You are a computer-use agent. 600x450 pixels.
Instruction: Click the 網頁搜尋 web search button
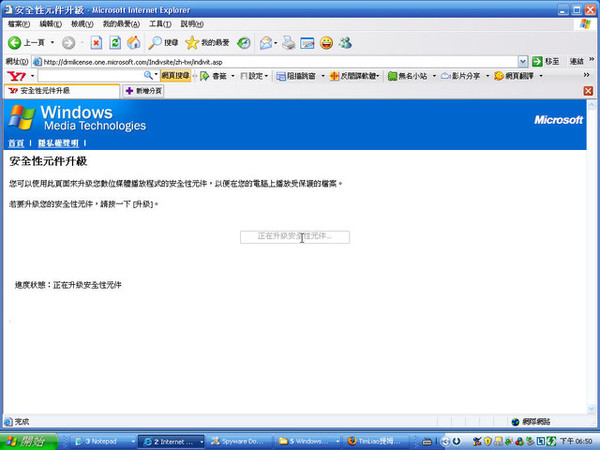point(175,75)
